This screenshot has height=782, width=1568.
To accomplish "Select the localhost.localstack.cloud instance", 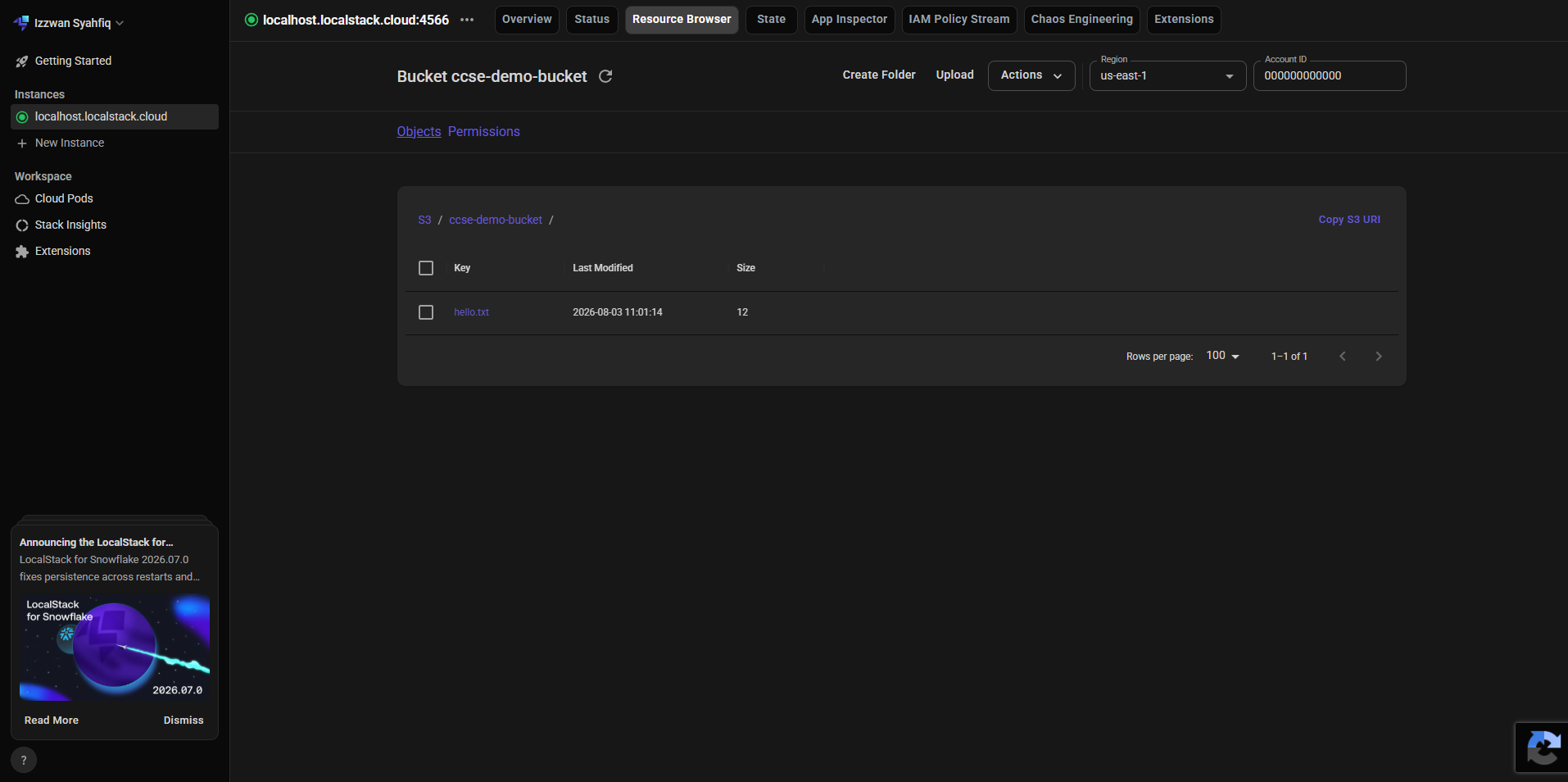I will pyautogui.click(x=115, y=117).
